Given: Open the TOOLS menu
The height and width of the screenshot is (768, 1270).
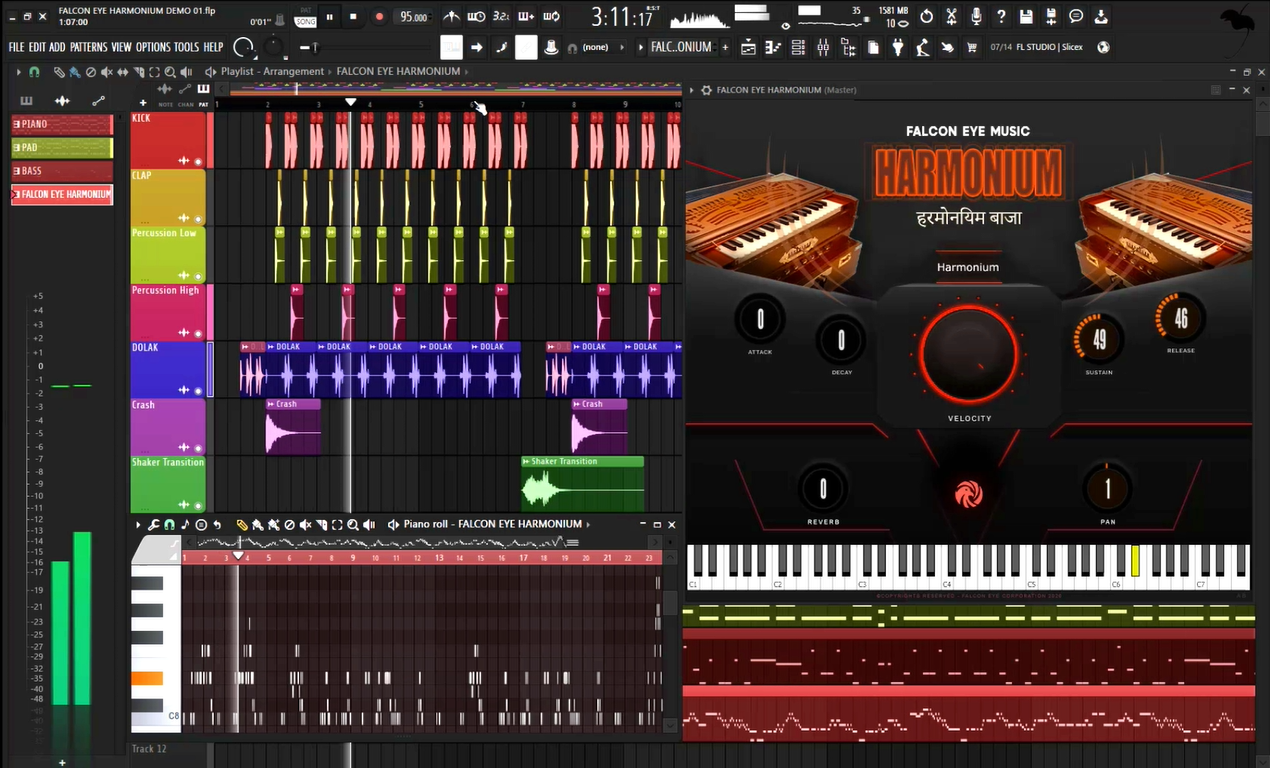Looking at the screenshot, I should (x=186, y=47).
